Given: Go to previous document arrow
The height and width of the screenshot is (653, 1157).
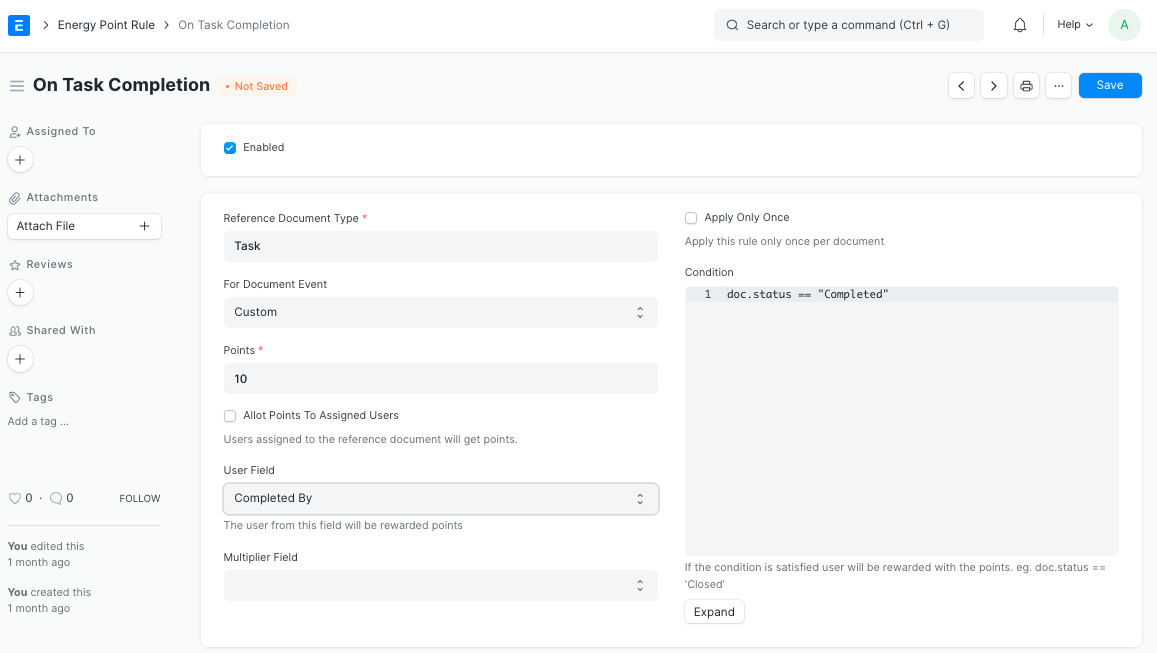Looking at the screenshot, I should pos(961,86).
